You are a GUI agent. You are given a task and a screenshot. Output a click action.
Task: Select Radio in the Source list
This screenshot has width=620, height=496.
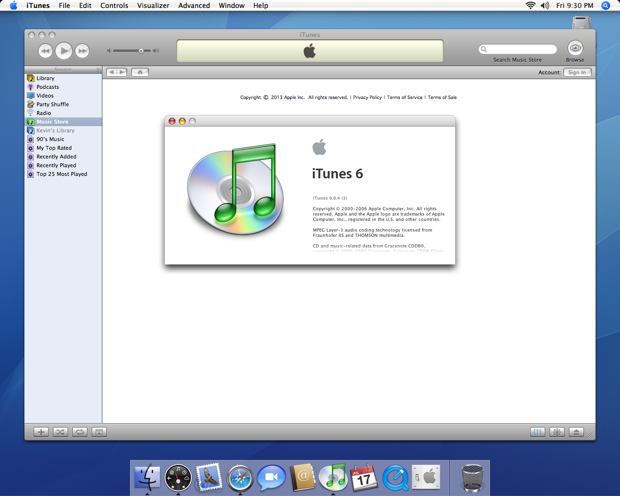(x=63, y=113)
